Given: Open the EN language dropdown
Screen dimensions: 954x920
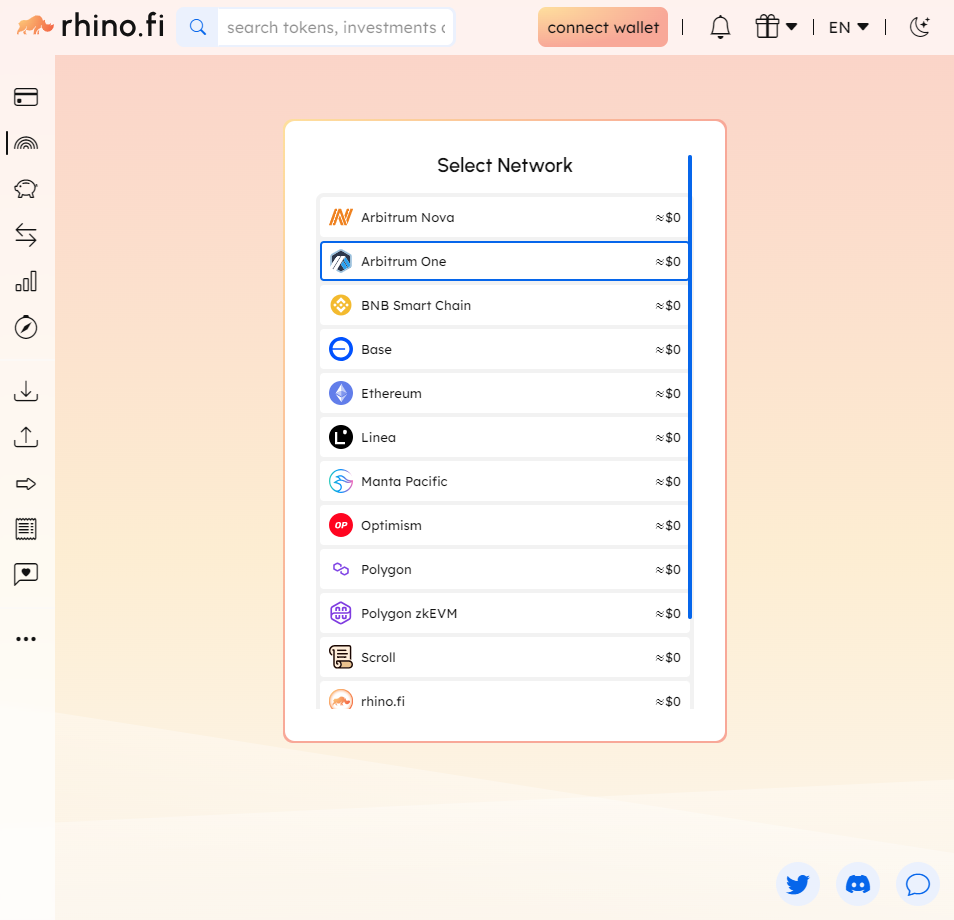Looking at the screenshot, I should click(x=848, y=27).
